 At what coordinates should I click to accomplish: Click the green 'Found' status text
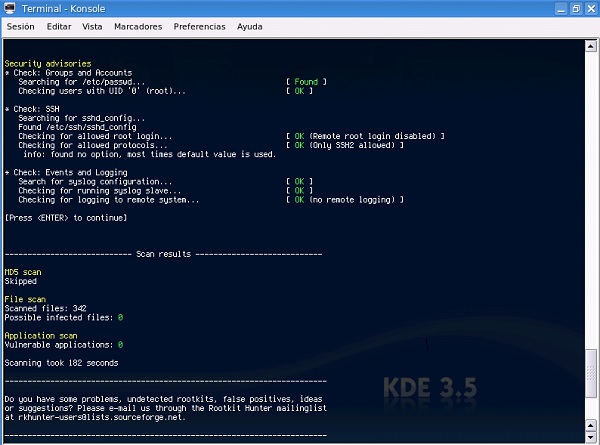[306, 82]
